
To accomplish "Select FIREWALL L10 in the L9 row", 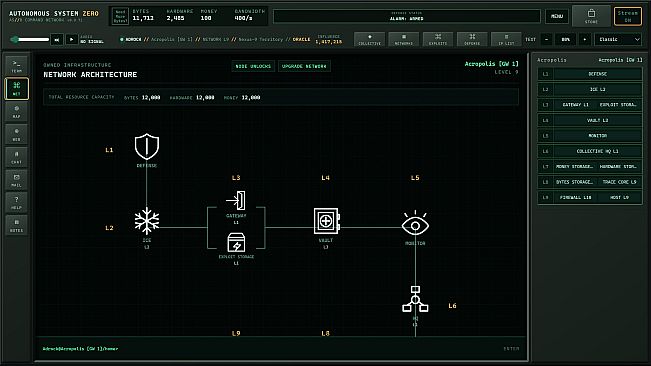I will click(x=575, y=198).
